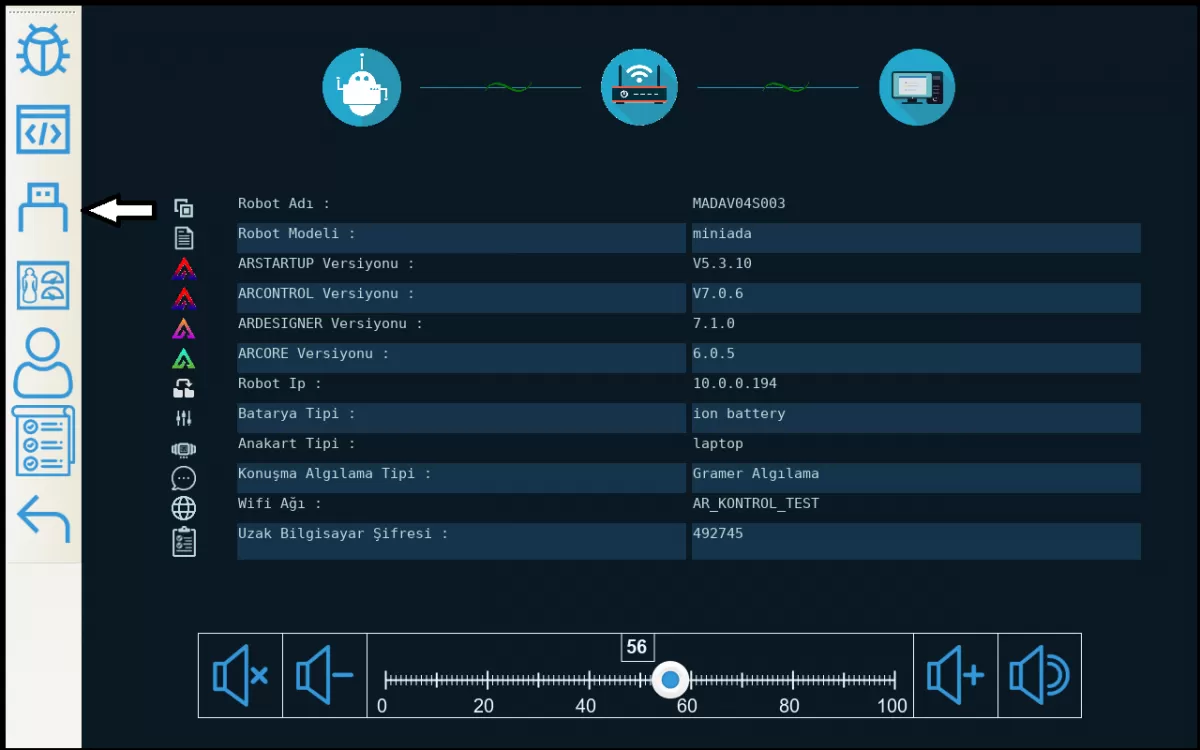
Task: Click the volume slider handle at 56
Action: click(x=670, y=680)
